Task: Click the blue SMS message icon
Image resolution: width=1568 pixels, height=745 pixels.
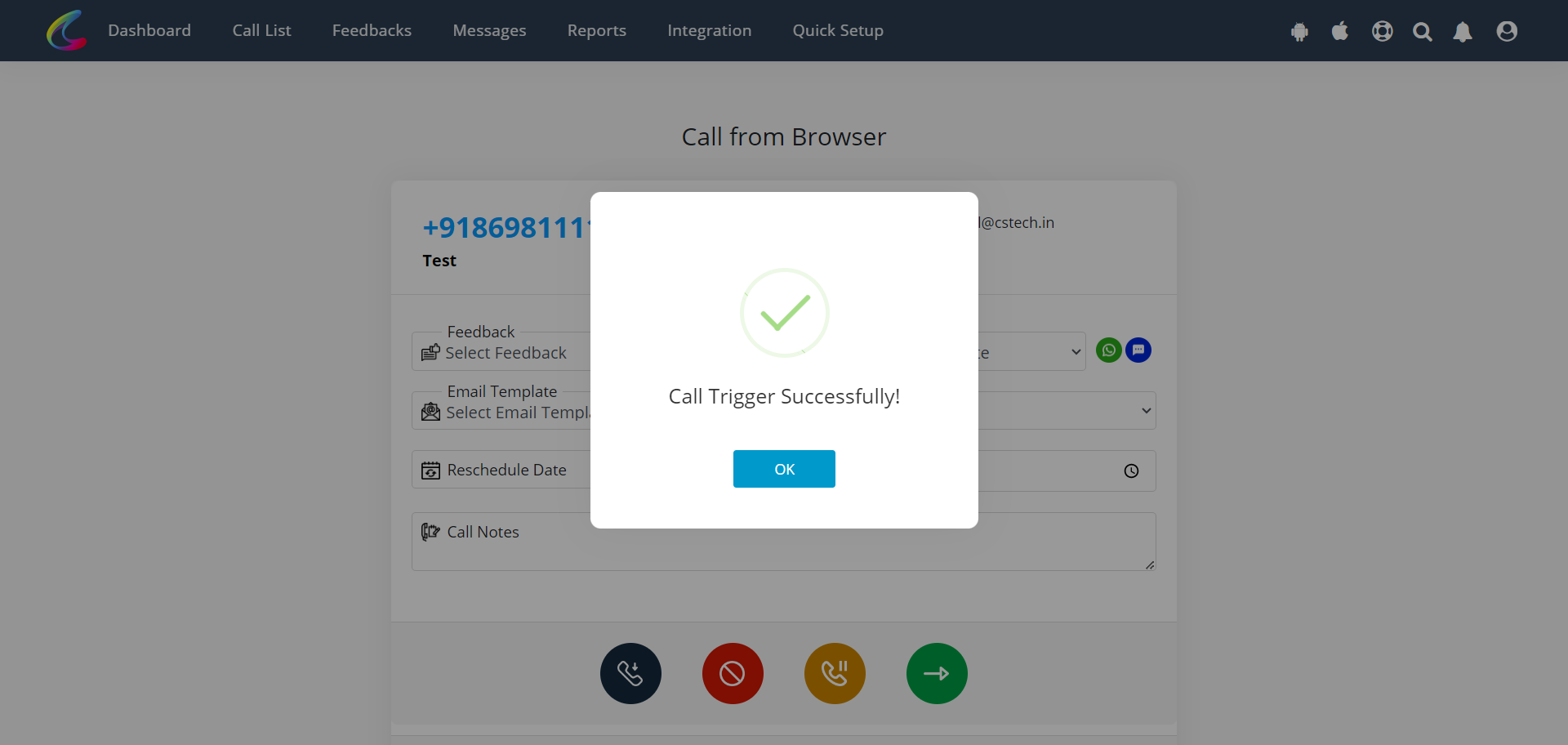Action: coord(1138,350)
